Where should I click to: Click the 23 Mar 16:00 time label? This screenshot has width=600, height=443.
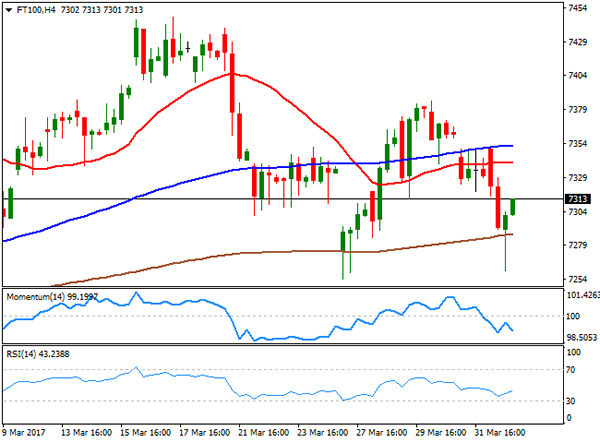pyautogui.click(x=323, y=433)
